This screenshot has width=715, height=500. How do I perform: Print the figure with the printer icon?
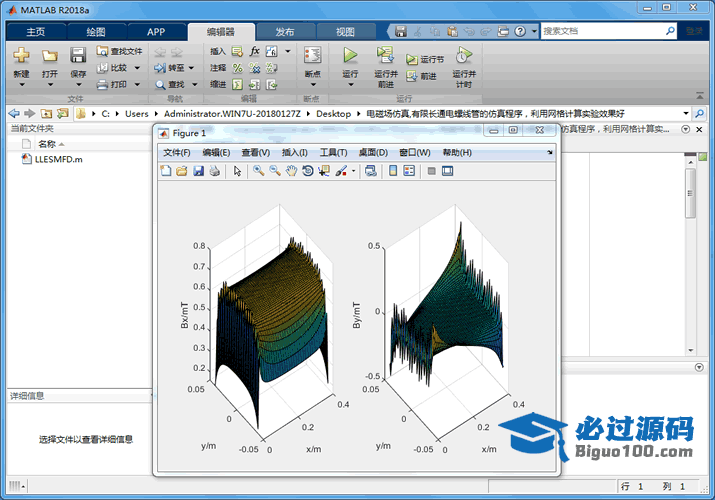(215, 171)
